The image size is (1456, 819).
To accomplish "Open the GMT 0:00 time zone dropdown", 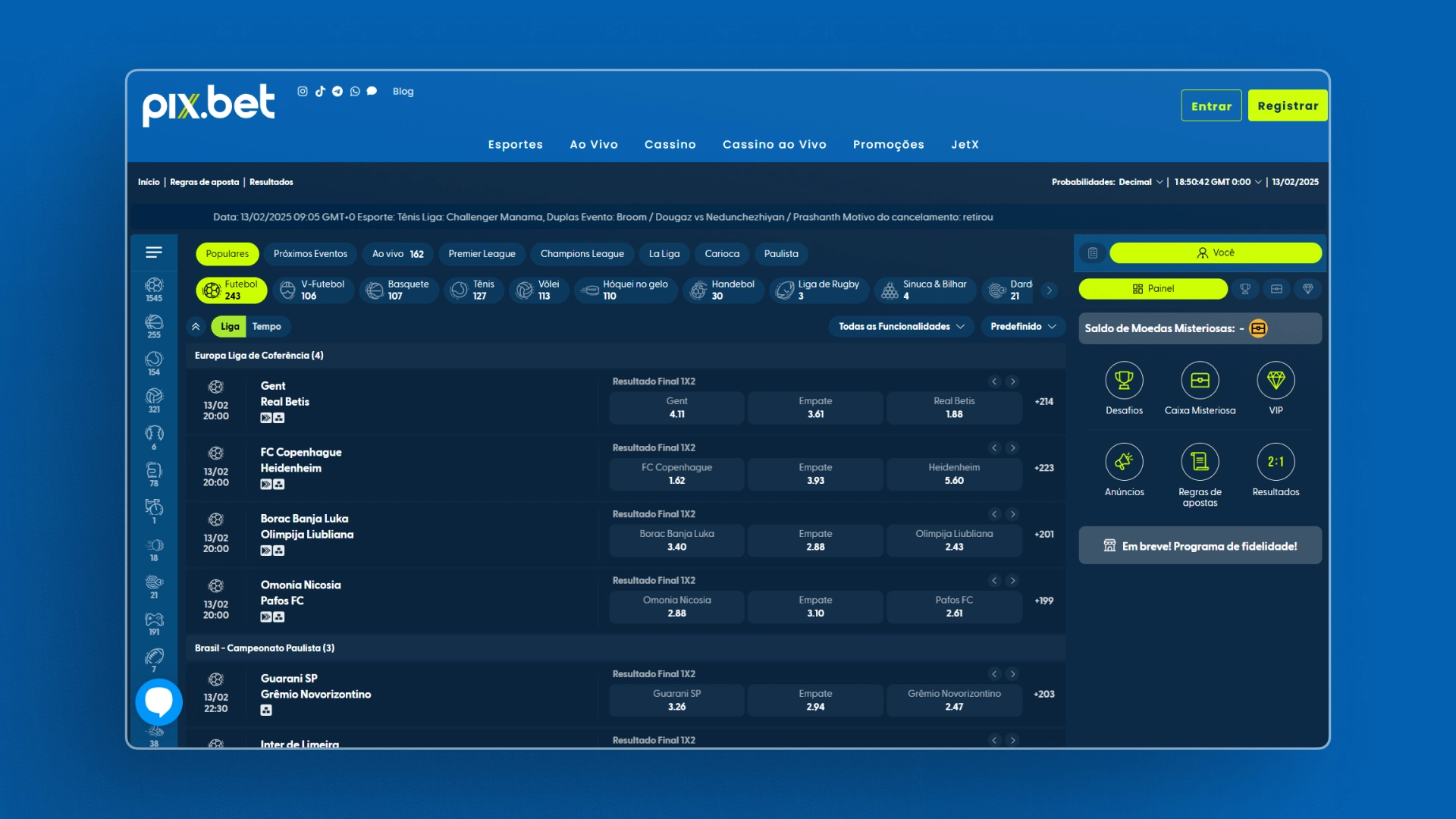I will tap(1218, 182).
